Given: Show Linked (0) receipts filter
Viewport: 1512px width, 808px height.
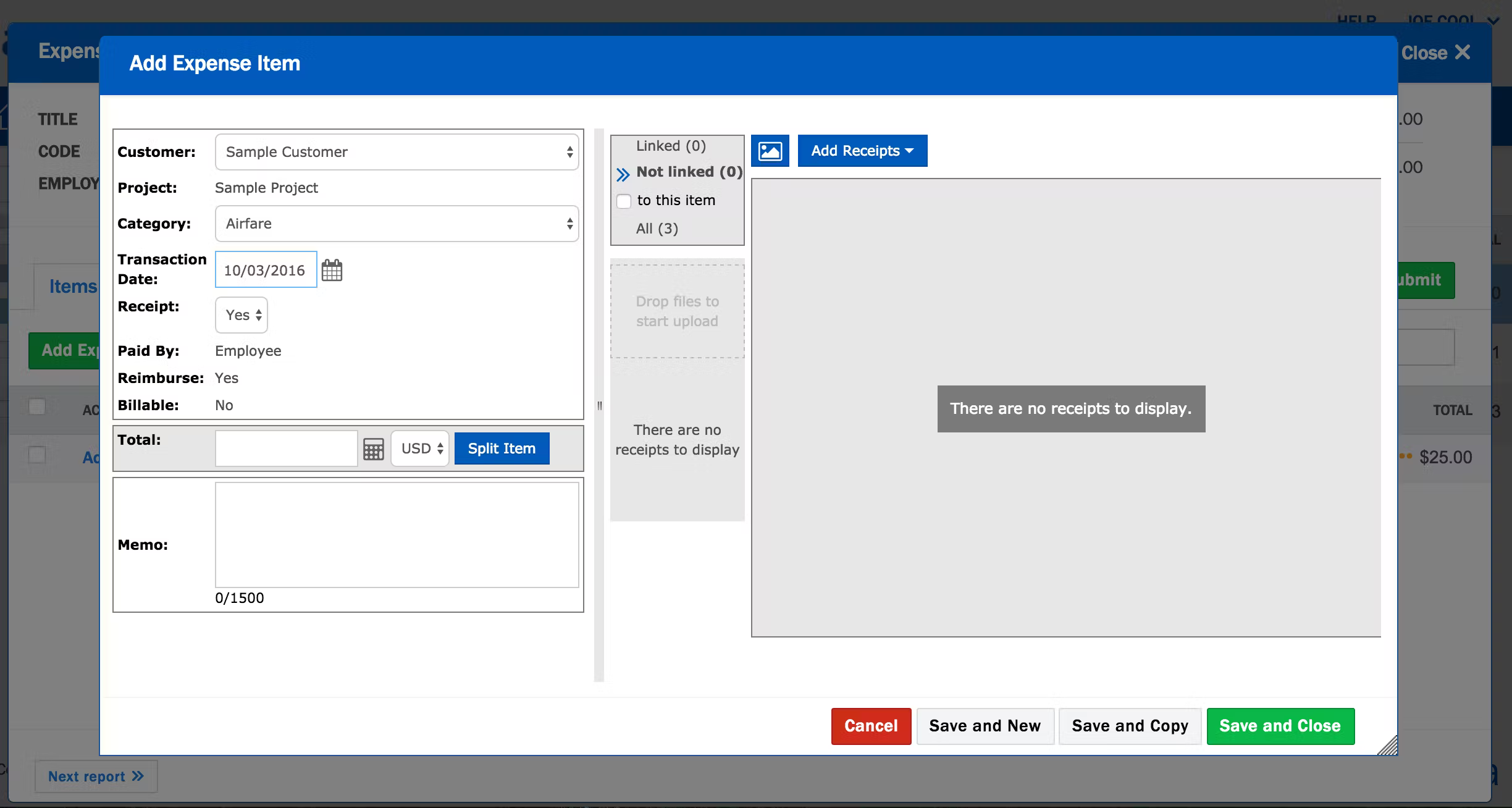Looking at the screenshot, I should [x=671, y=146].
